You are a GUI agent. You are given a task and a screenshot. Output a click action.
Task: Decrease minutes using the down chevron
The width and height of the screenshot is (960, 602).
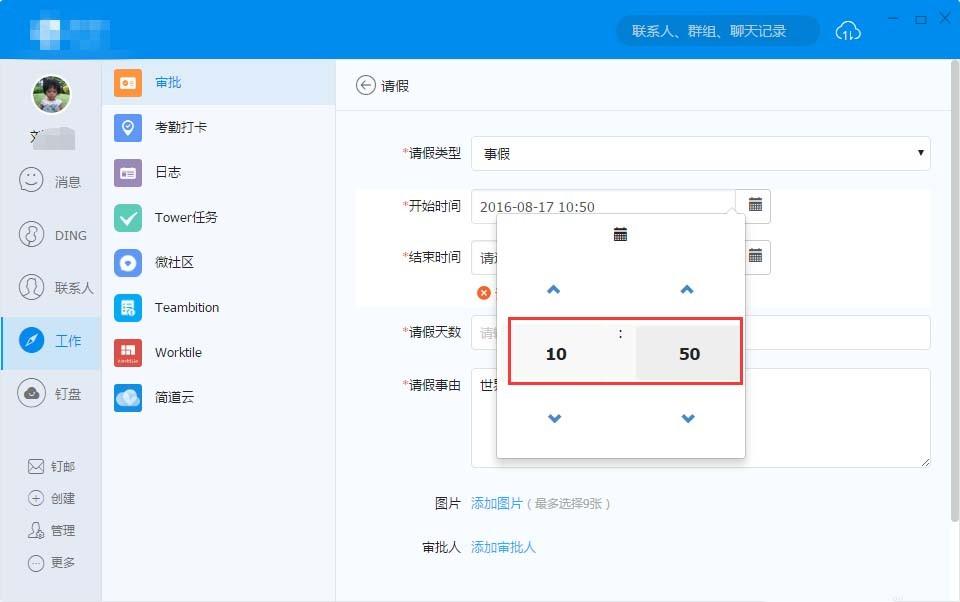point(687,418)
